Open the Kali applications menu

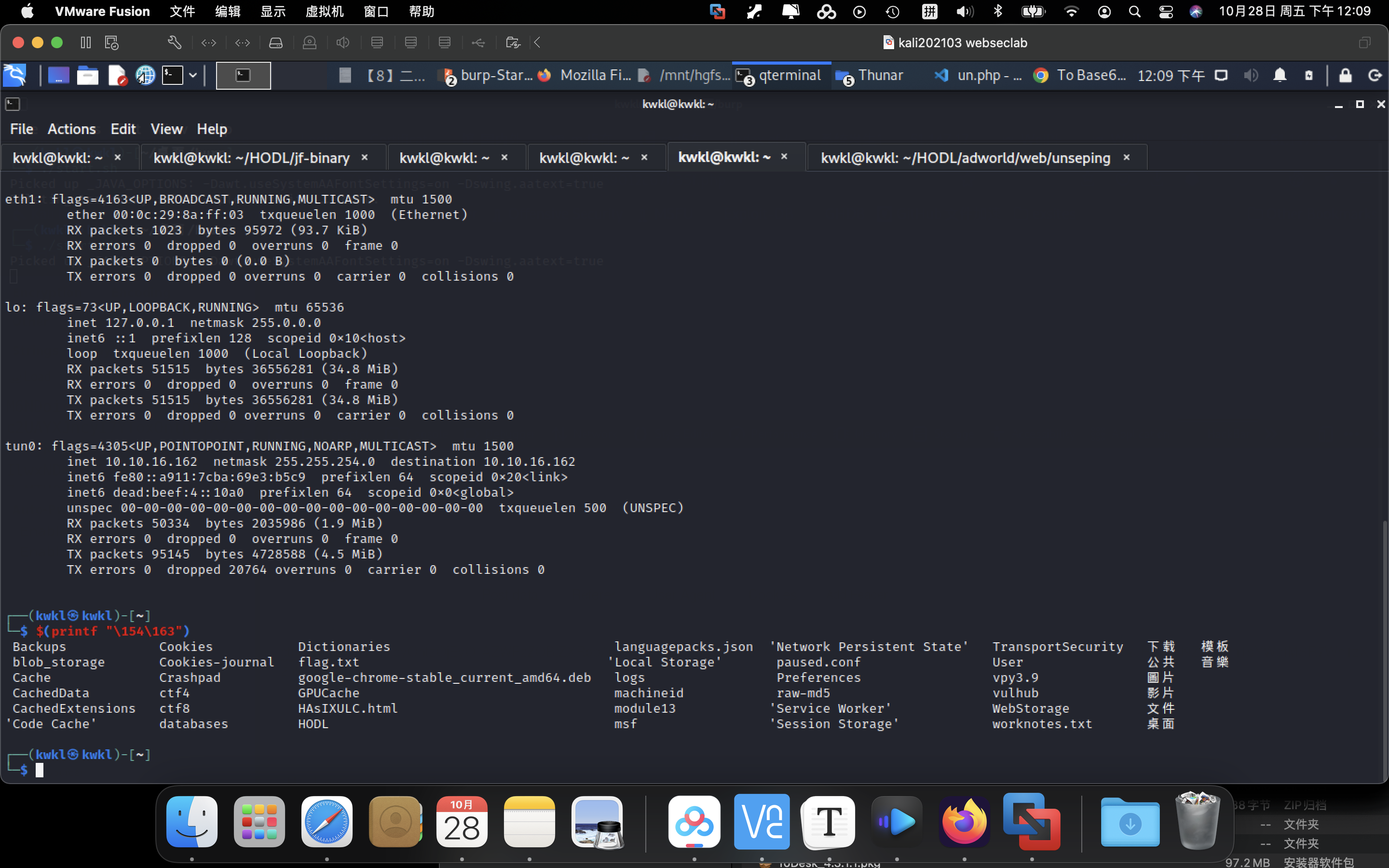[14, 75]
